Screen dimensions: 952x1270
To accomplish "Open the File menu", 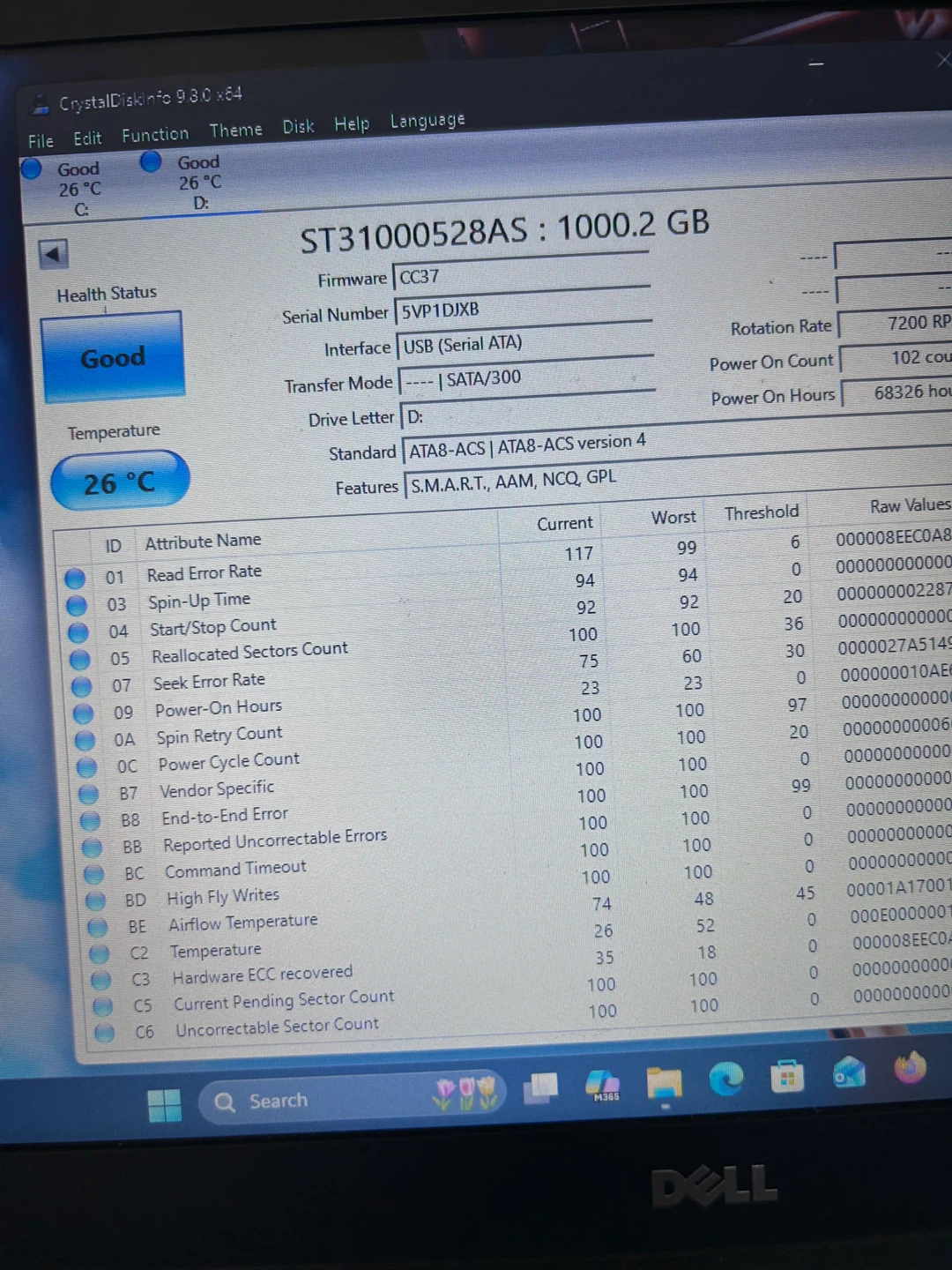I will (x=41, y=141).
